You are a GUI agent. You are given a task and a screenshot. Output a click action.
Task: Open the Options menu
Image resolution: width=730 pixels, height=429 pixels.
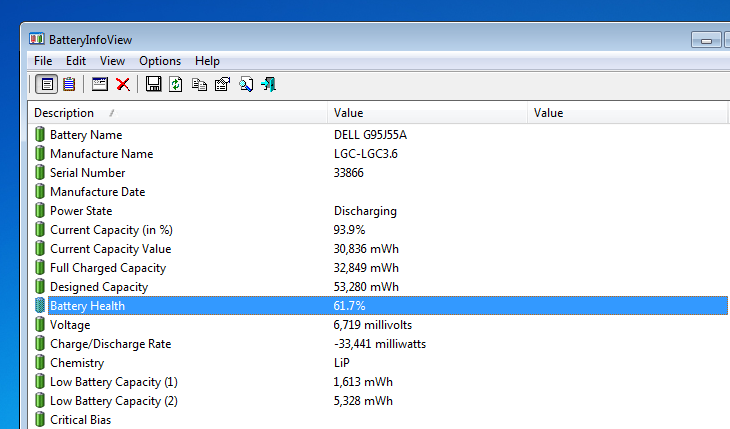click(x=160, y=61)
